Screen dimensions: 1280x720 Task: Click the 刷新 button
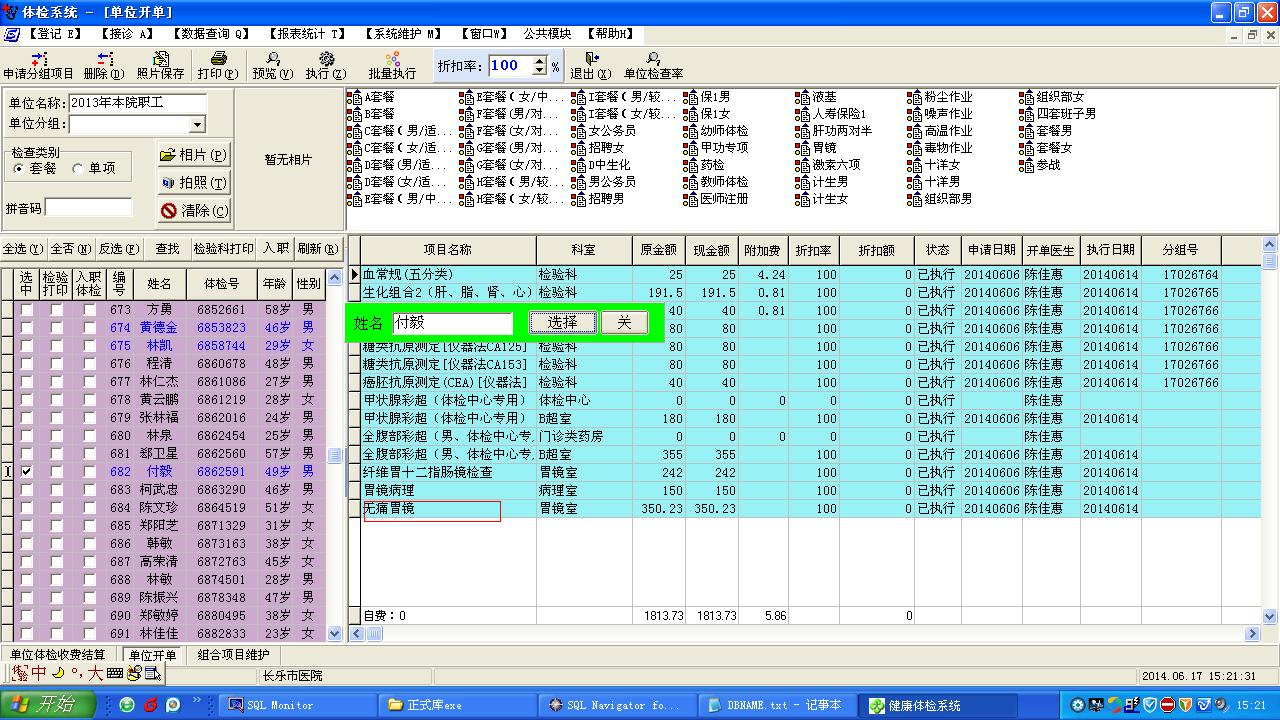[x=317, y=249]
